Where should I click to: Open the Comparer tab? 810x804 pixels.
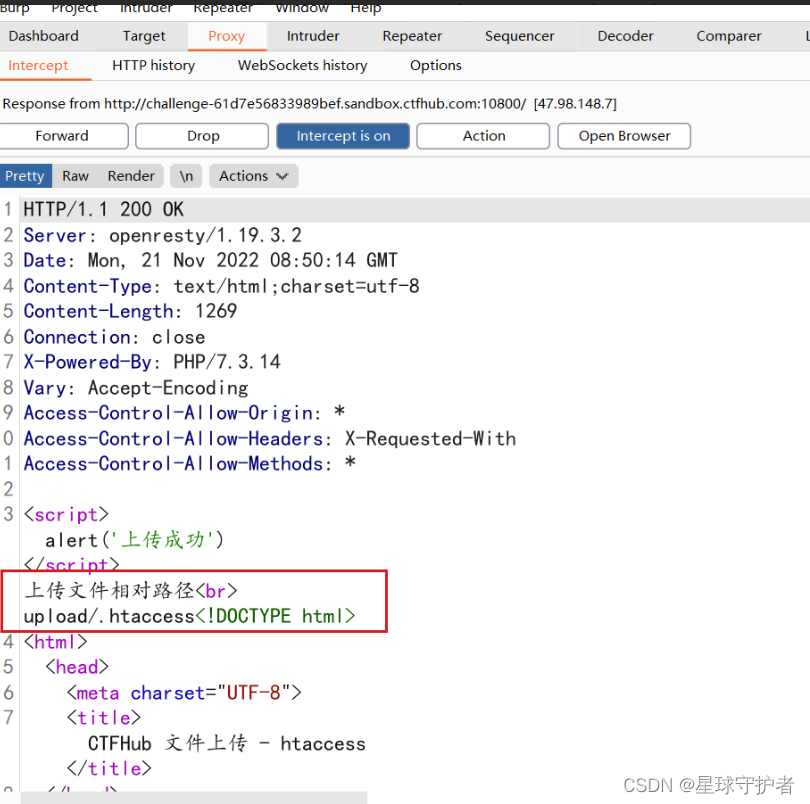click(x=728, y=36)
